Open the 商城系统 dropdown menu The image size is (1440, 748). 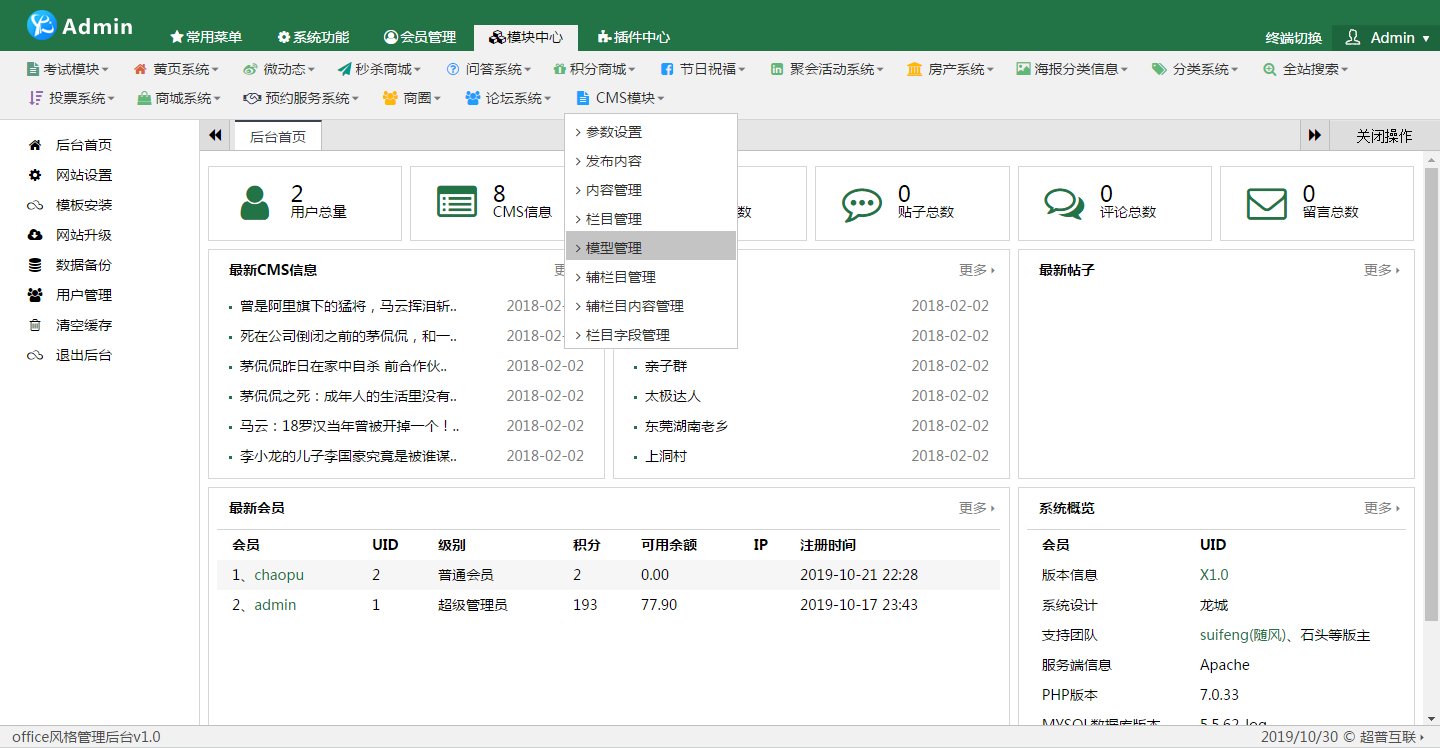(180, 98)
